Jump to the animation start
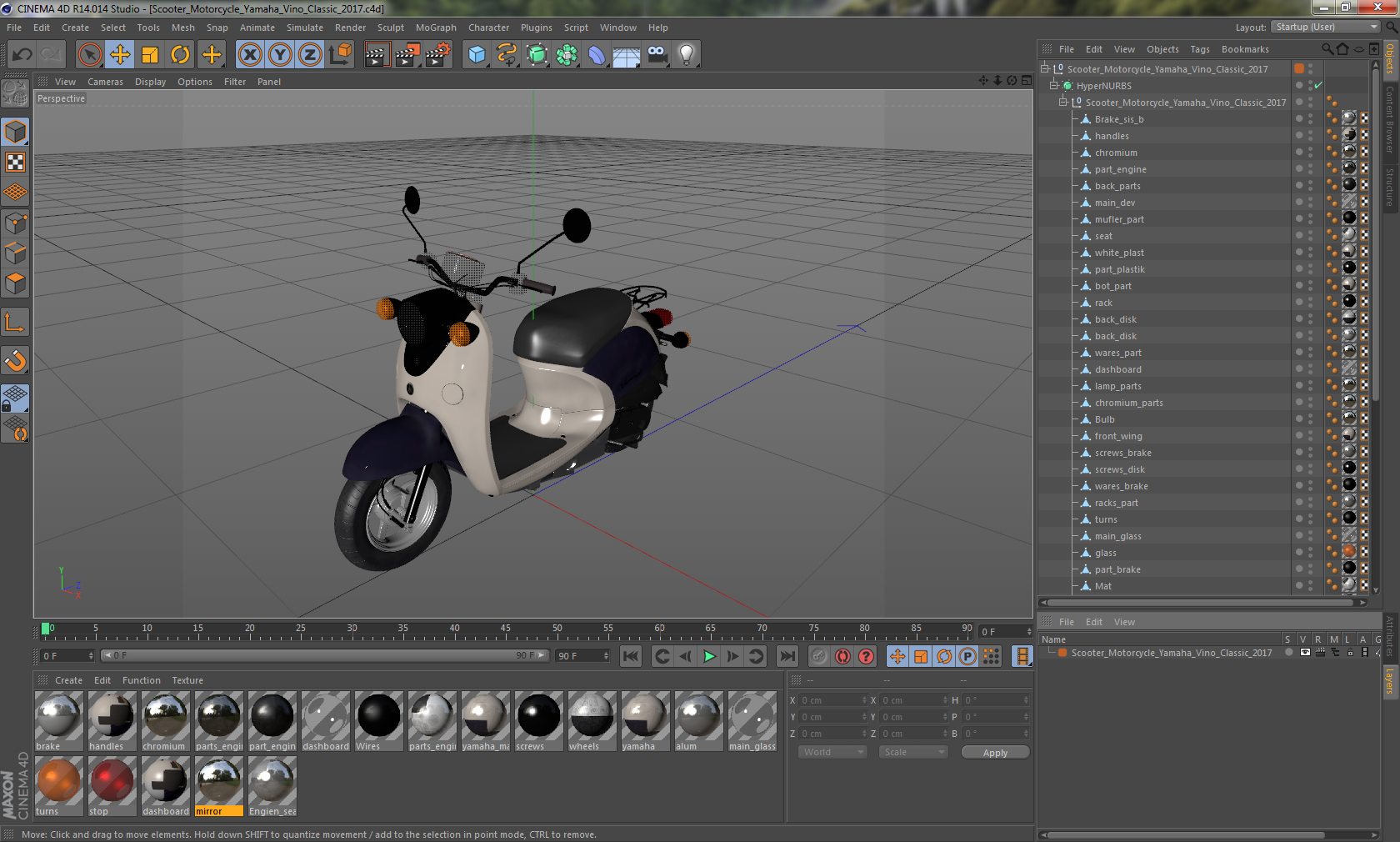Viewport: 1400px width, 842px height. (x=631, y=656)
